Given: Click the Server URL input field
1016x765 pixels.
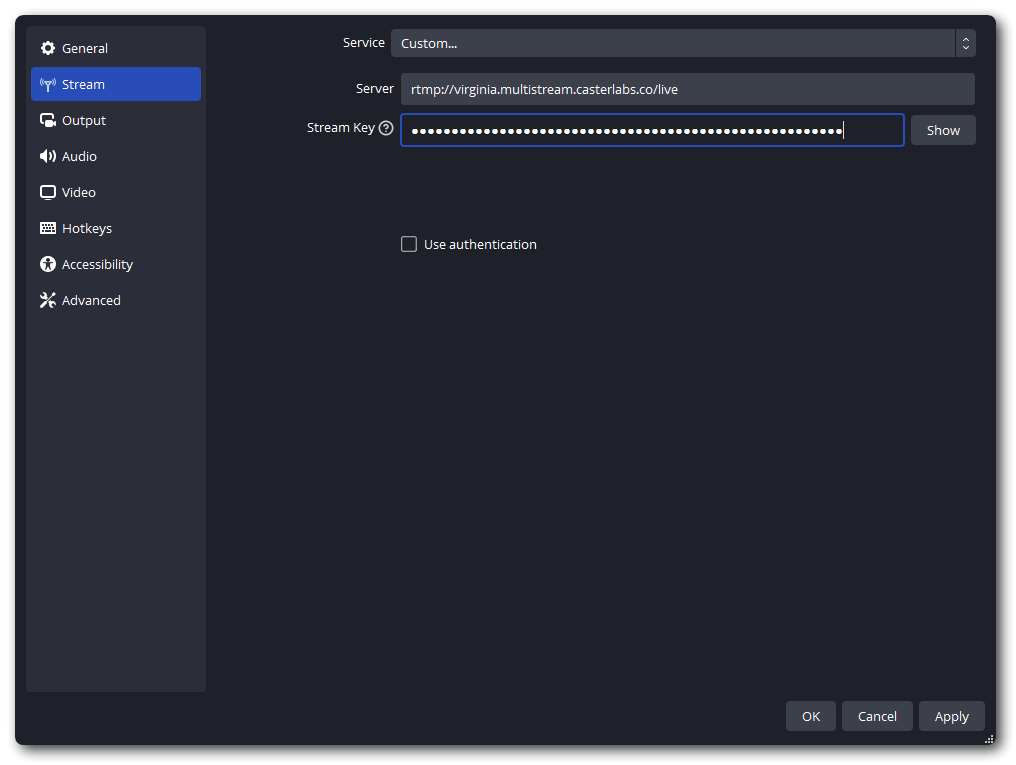Looking at the screenshot, I should (687, 89).
